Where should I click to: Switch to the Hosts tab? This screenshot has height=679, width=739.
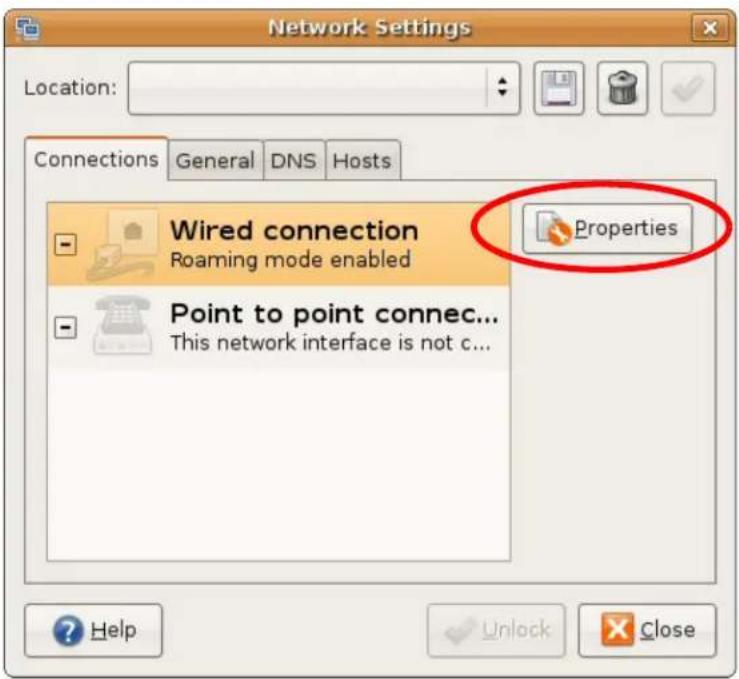[362, 161]
